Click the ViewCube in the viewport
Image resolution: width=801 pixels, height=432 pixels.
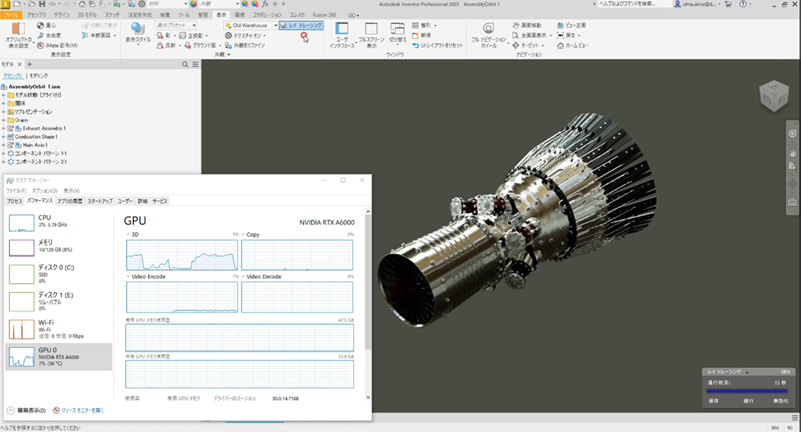coord(774,96)
